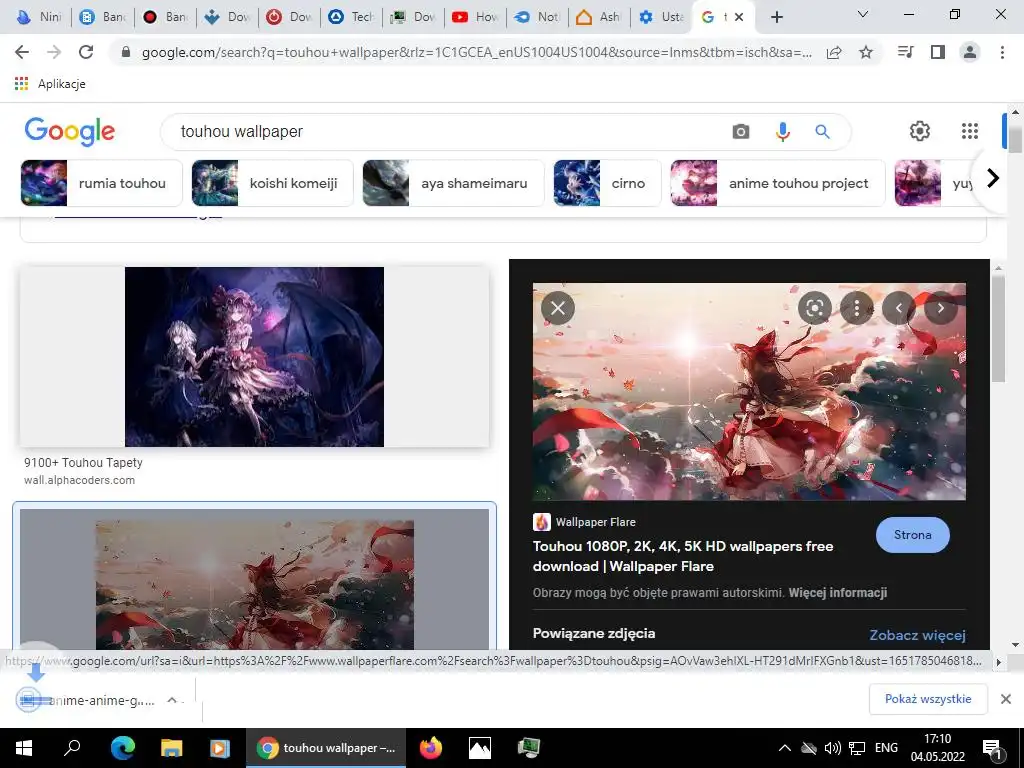
Task: Open volume control in tray
Action: [832, 748]
